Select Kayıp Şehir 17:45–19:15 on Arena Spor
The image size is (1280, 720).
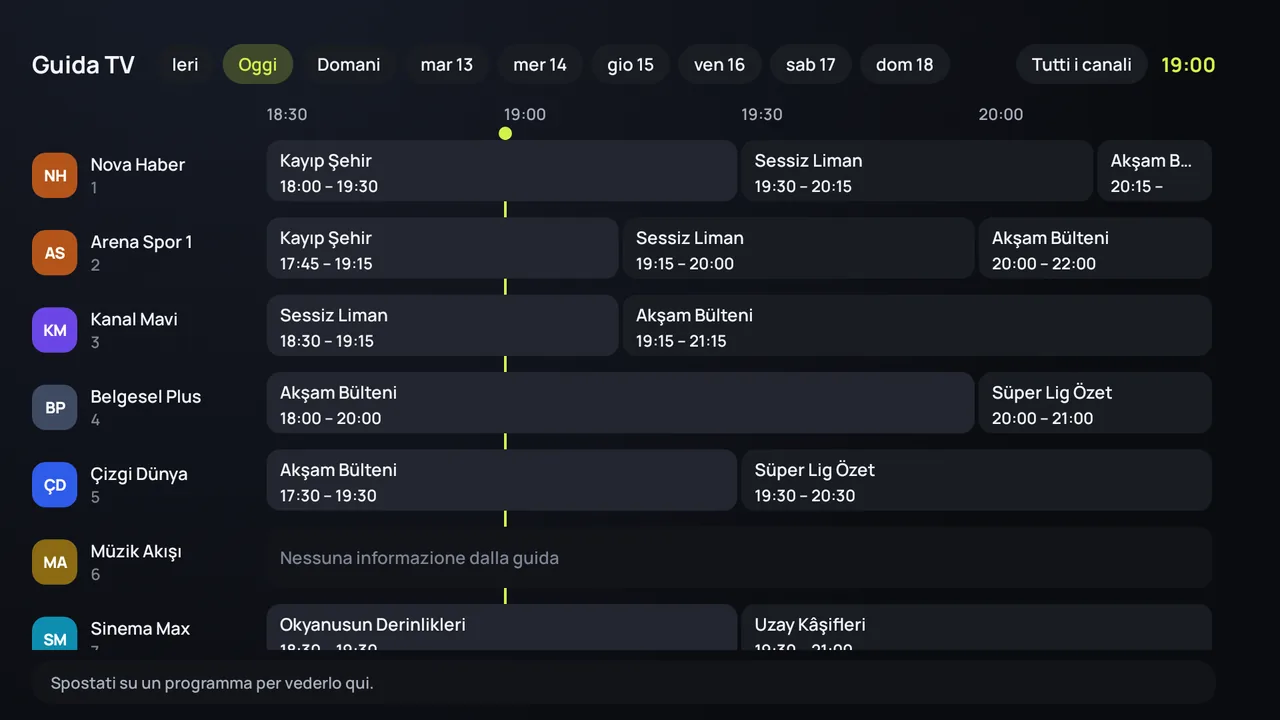click(442, 248)
